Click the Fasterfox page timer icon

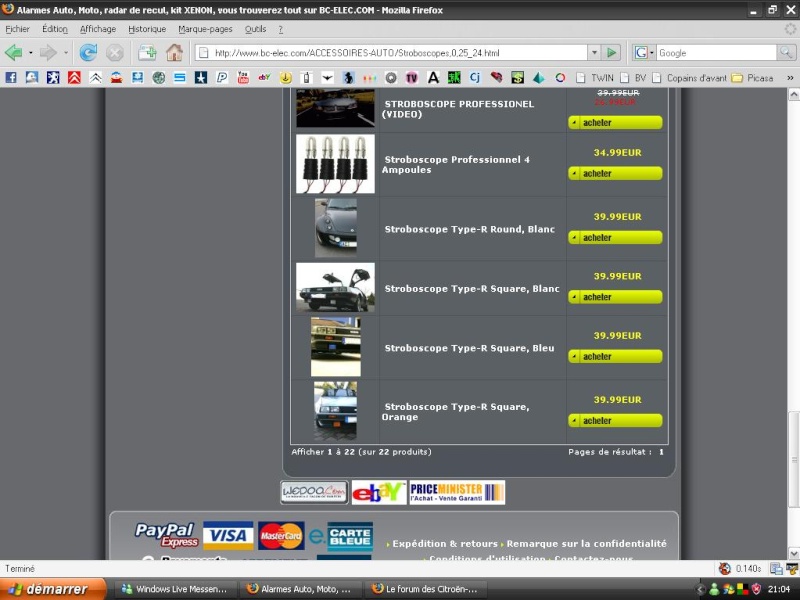click(724, 568)
